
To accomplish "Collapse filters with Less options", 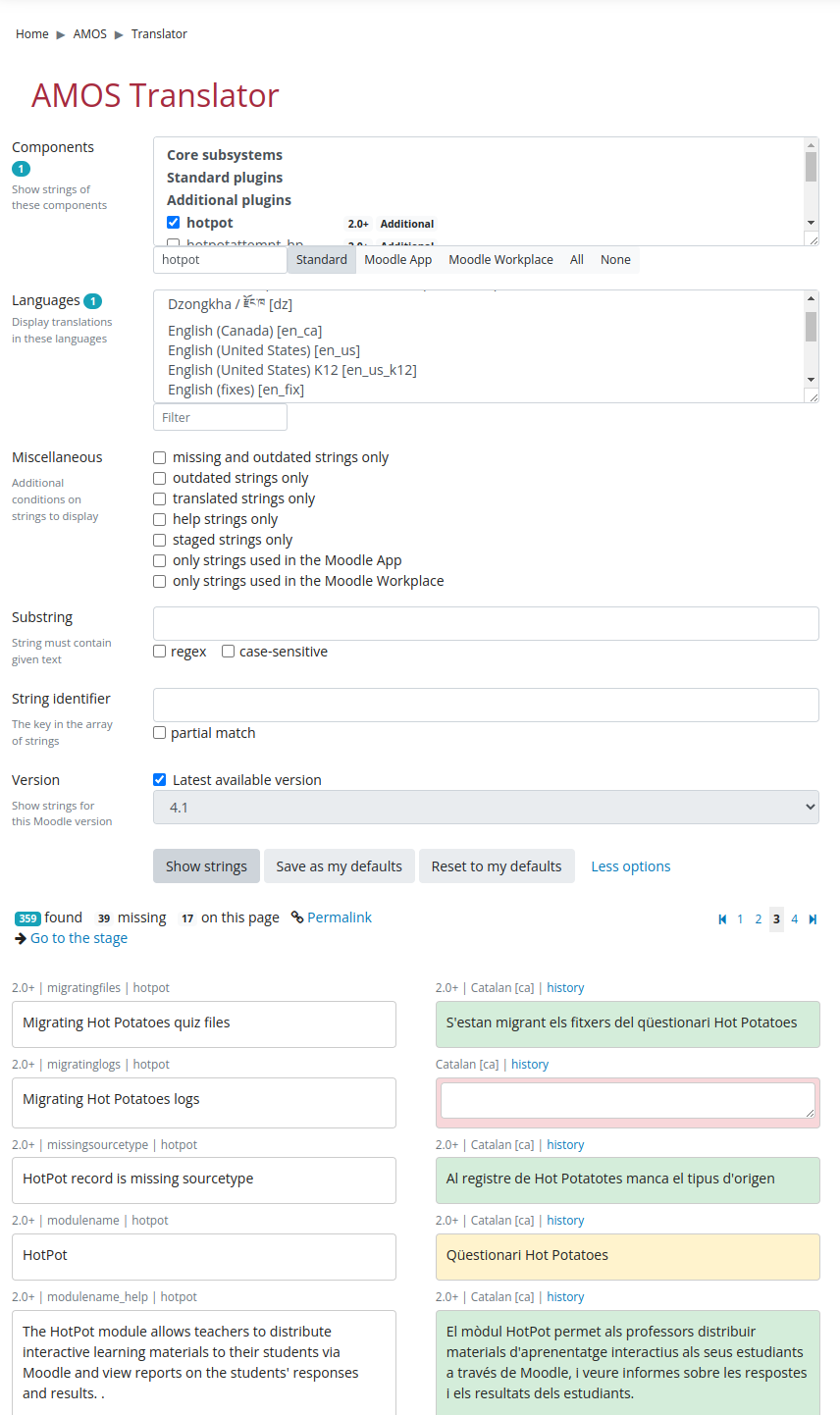I will 631,866.
